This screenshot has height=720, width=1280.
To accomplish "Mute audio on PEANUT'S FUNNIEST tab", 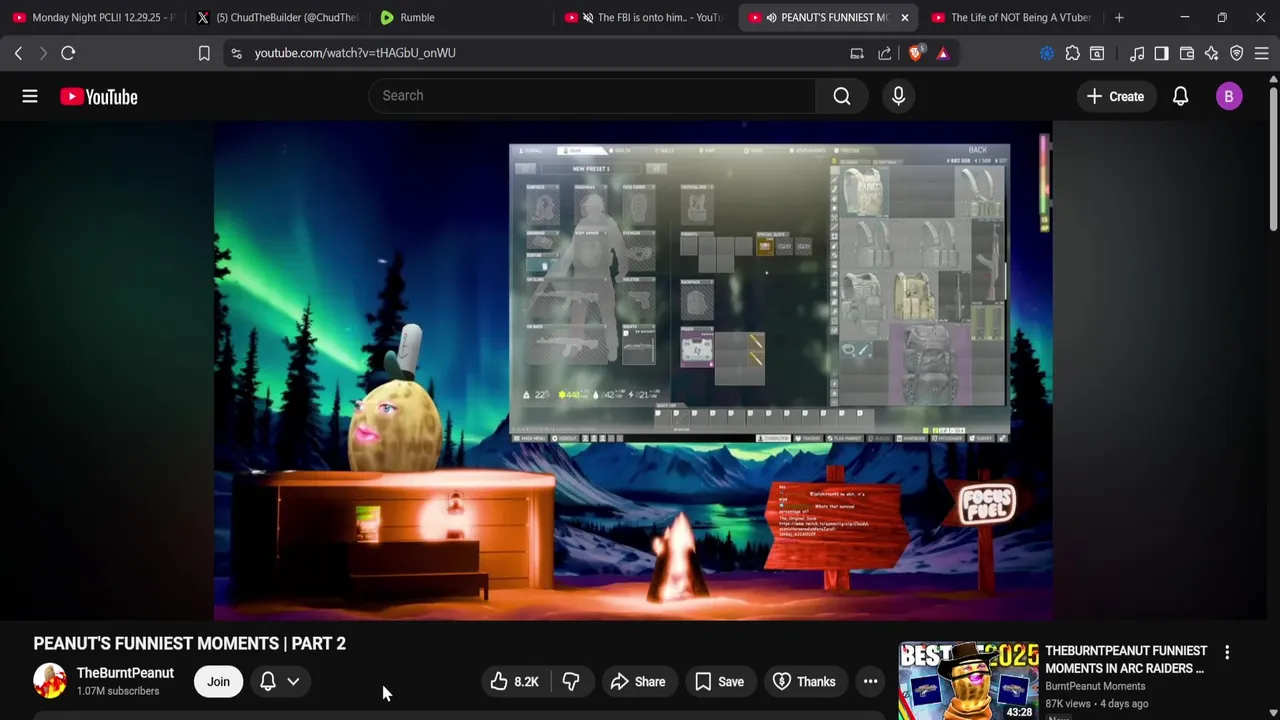I will 771,17.
